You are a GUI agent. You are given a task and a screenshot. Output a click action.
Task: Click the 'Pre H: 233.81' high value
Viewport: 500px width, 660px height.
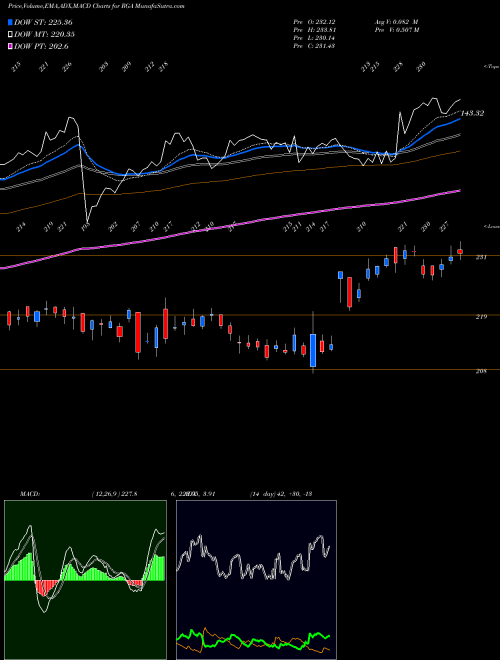[314, 30]
